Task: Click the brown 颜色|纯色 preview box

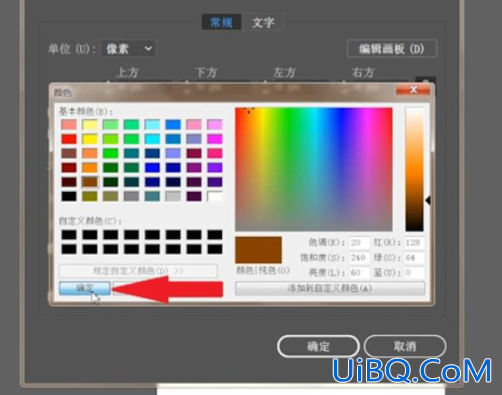Action: click(x=258, y=250)
